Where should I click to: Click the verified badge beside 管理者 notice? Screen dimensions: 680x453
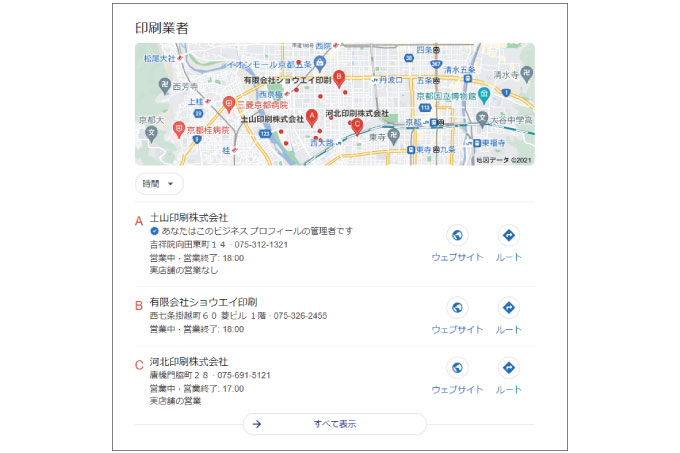(x=154, y=231)
